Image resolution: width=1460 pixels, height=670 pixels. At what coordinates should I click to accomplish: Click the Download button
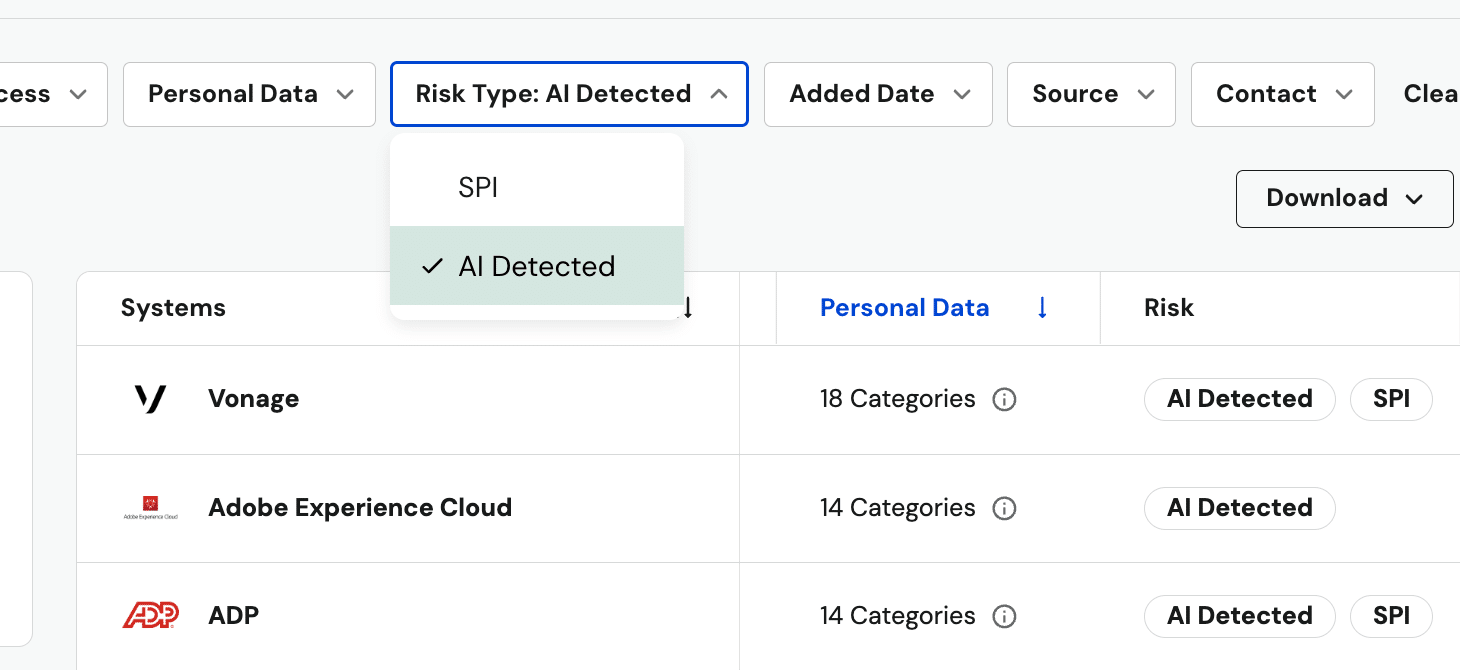click(1343, 198)
